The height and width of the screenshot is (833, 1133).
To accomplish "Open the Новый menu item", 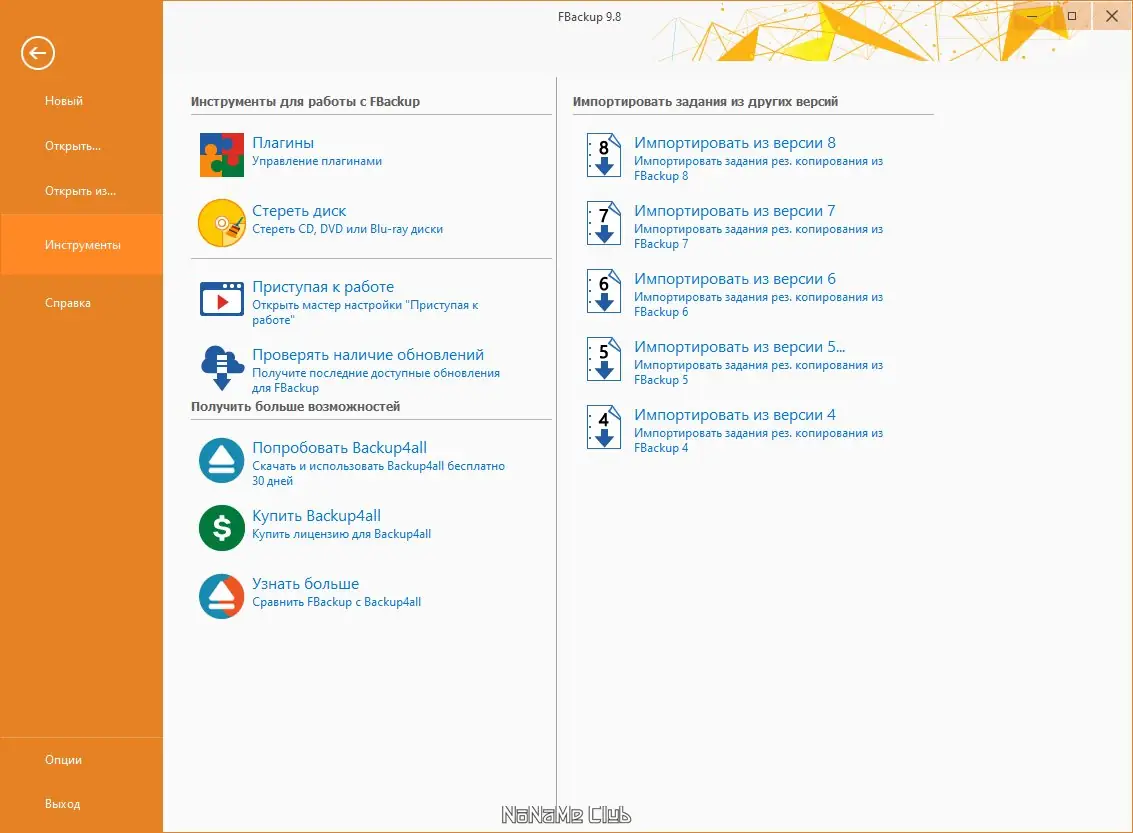I will click(64, 100).
